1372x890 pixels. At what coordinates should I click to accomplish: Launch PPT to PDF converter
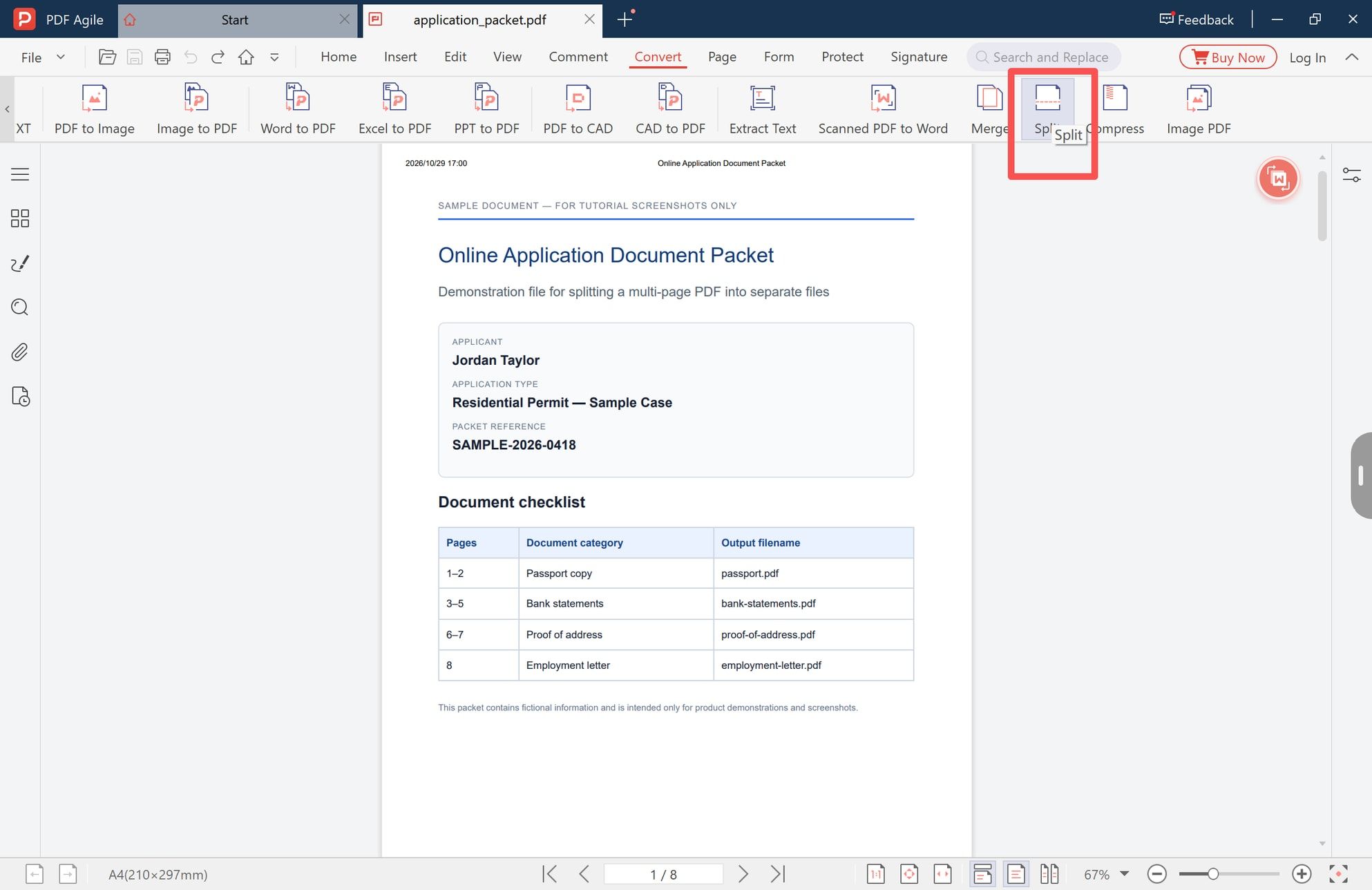pyautogui.click(x=486, y=109)
